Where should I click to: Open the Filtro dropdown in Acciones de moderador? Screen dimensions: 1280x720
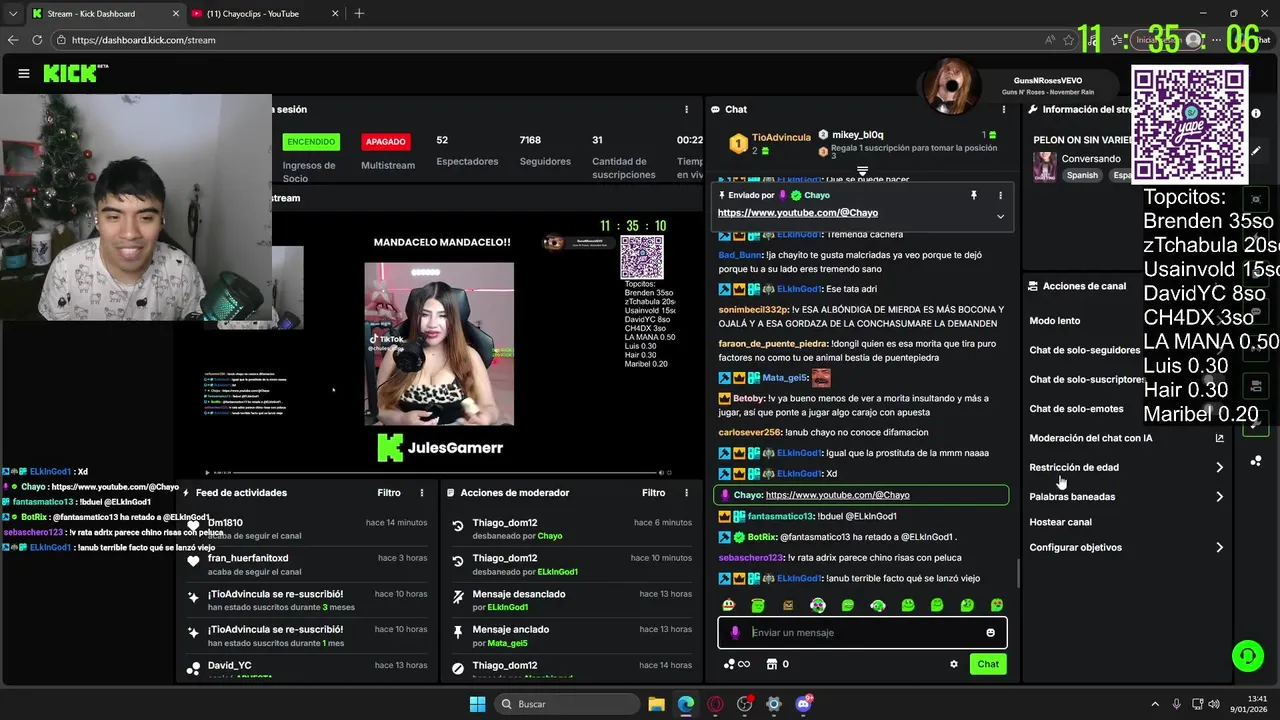(653, 493)
